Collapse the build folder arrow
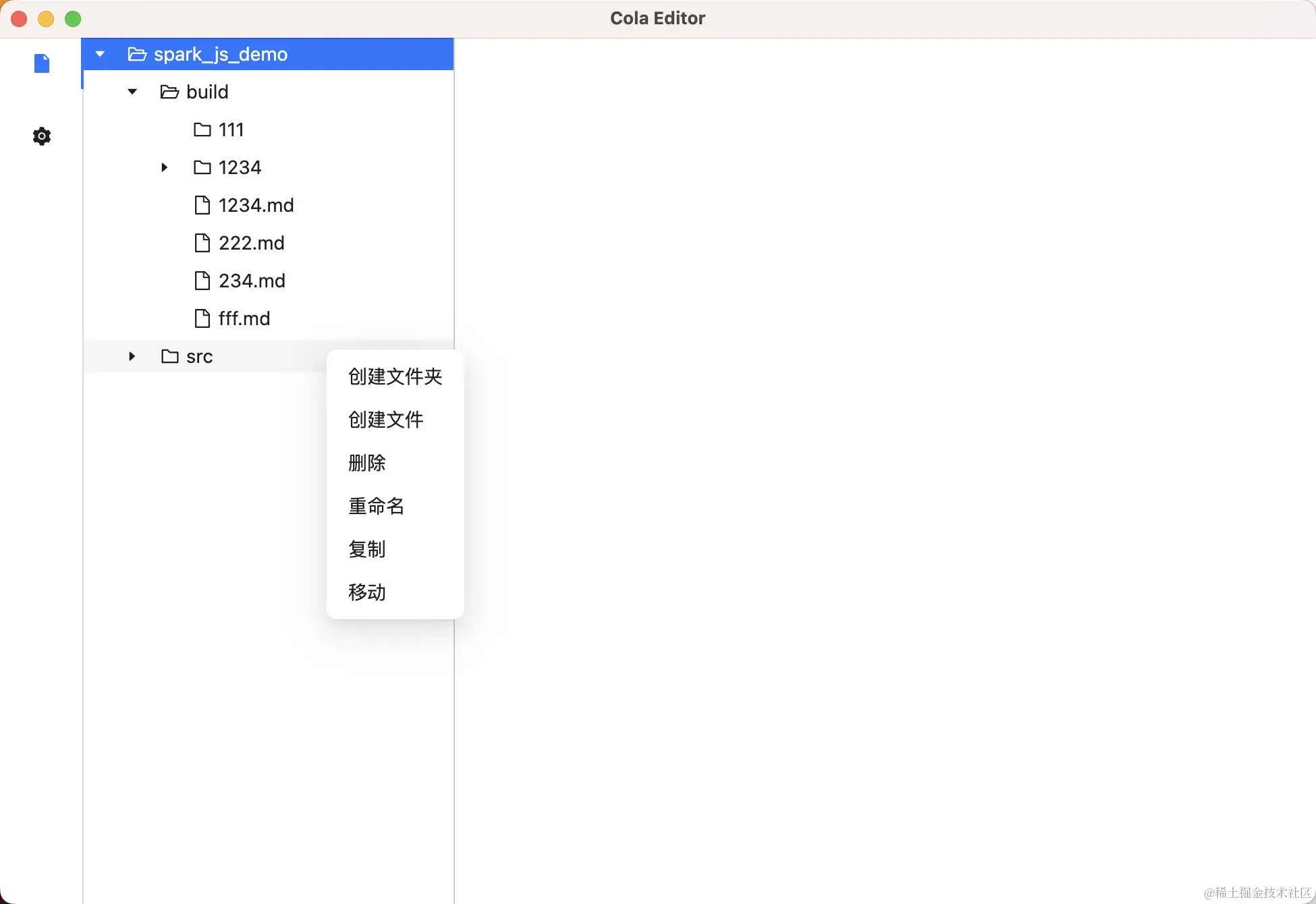Screen dimensions: 1316x904 point(132,92)
